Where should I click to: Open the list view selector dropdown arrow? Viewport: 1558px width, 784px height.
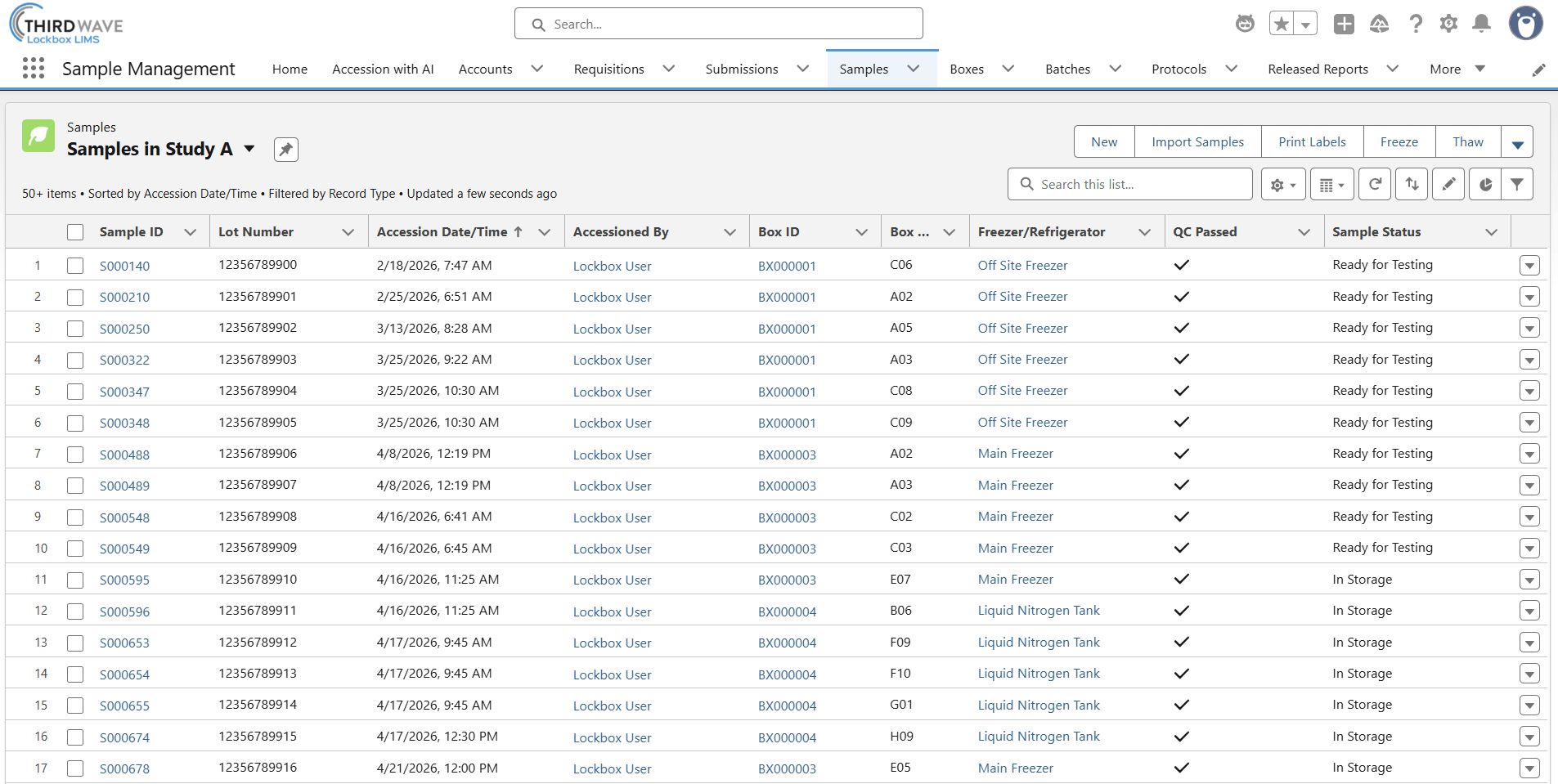tap(249, 149)
